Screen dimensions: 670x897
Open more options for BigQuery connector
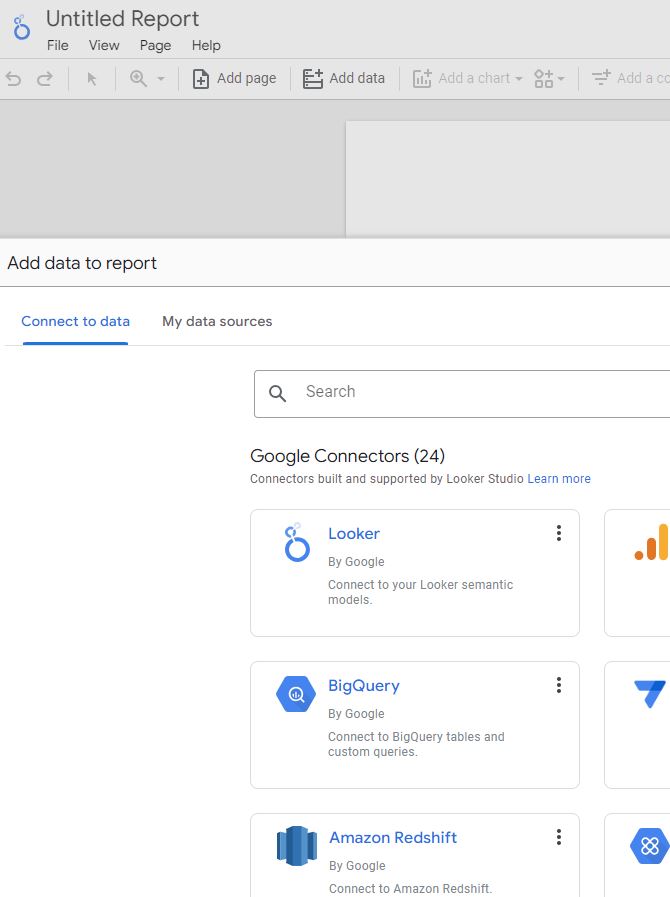click(559, 685)
